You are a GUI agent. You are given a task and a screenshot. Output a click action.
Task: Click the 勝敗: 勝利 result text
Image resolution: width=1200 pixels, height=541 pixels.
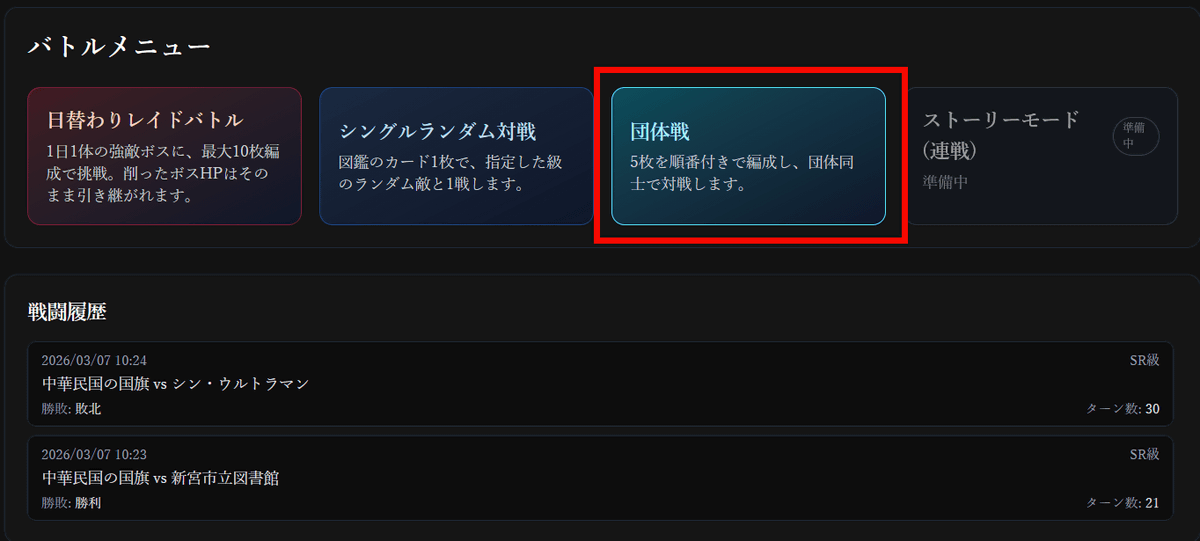[71, 503]
